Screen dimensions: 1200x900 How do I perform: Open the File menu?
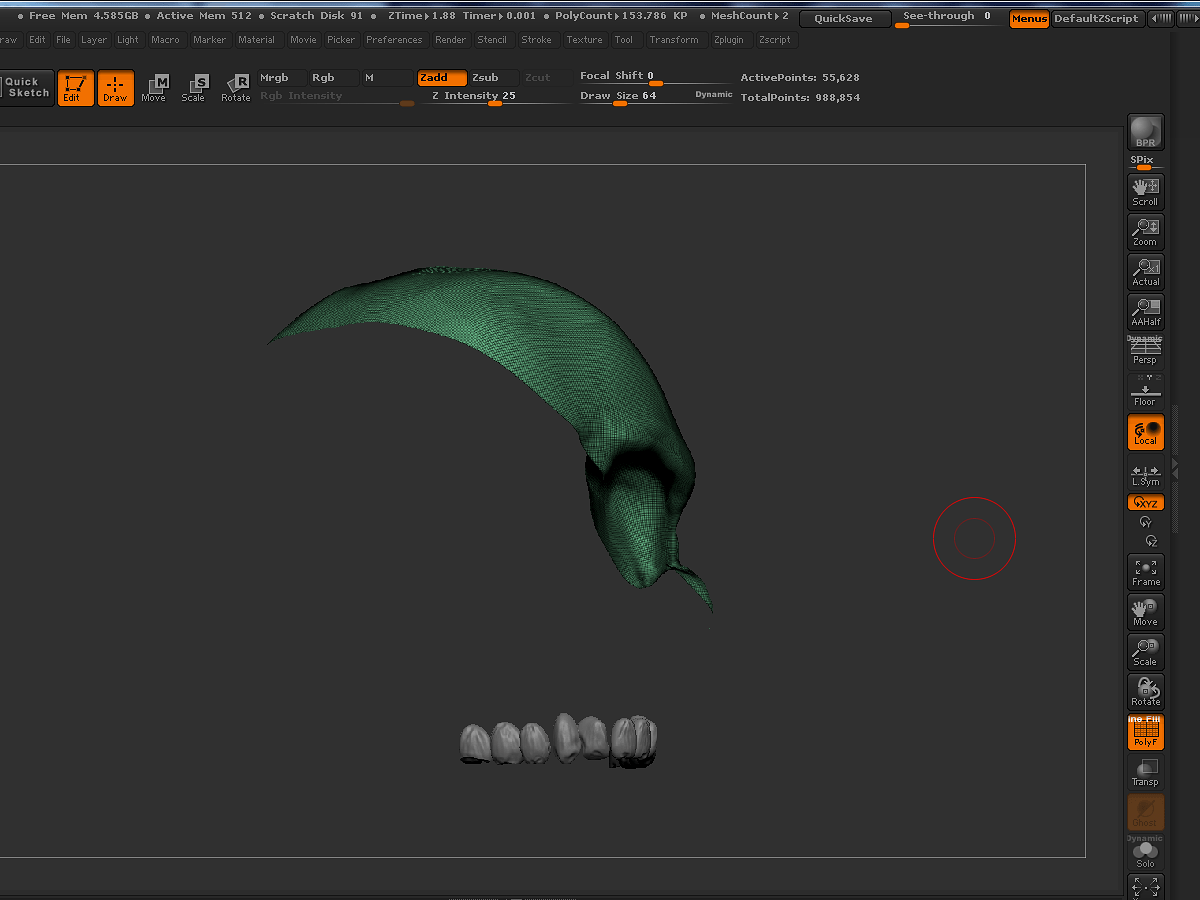click(64, 40)
